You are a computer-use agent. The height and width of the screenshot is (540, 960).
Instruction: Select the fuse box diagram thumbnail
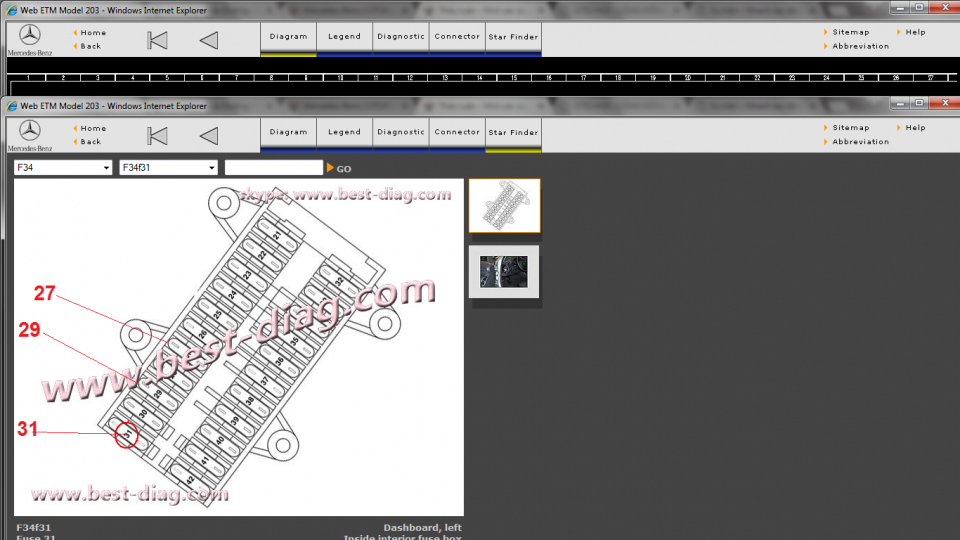504,206
